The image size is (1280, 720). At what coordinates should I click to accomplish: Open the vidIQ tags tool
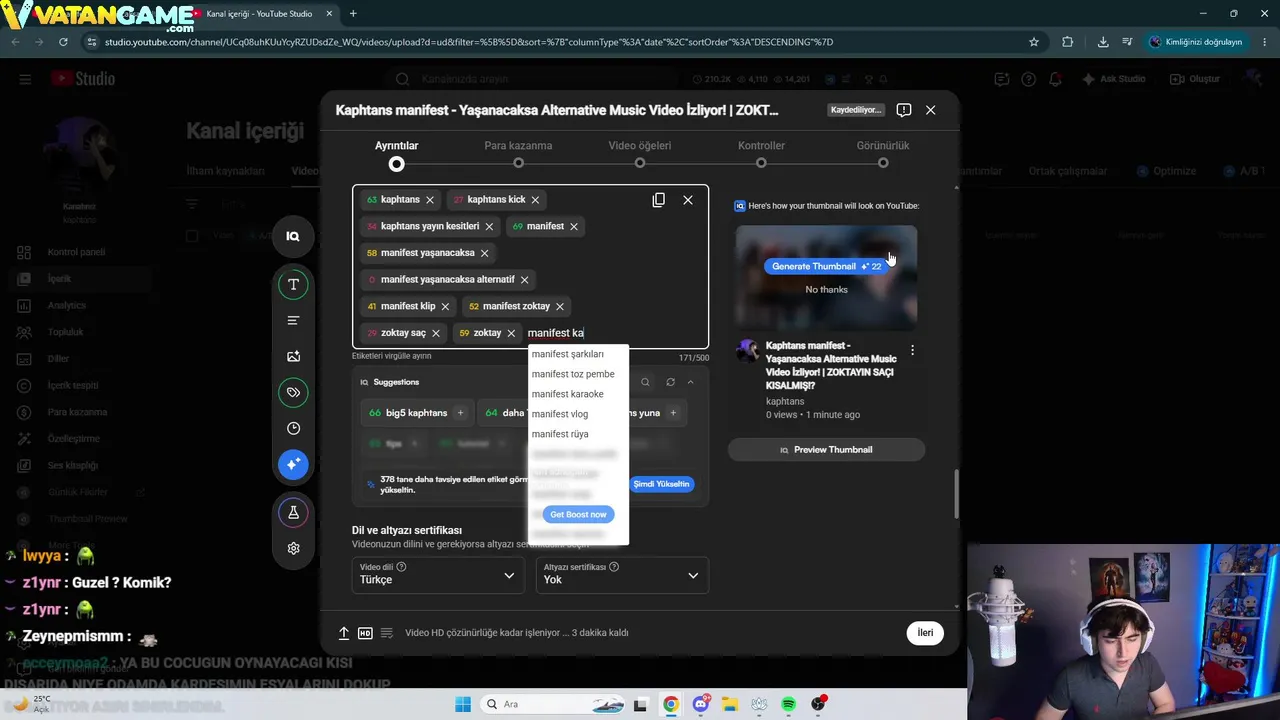(293, 392)
